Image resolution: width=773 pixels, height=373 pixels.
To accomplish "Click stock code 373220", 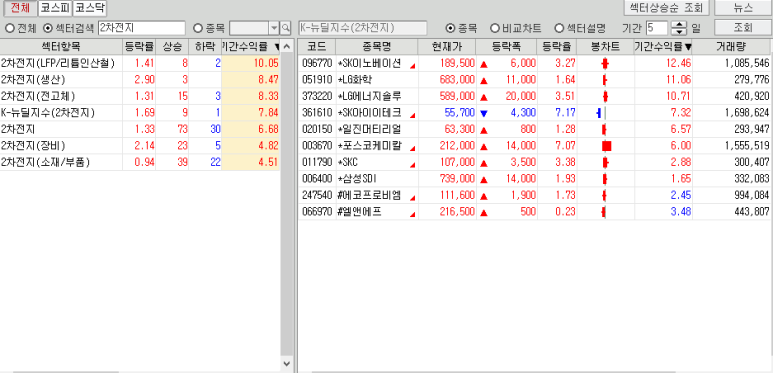I will [x=317, y=96].
